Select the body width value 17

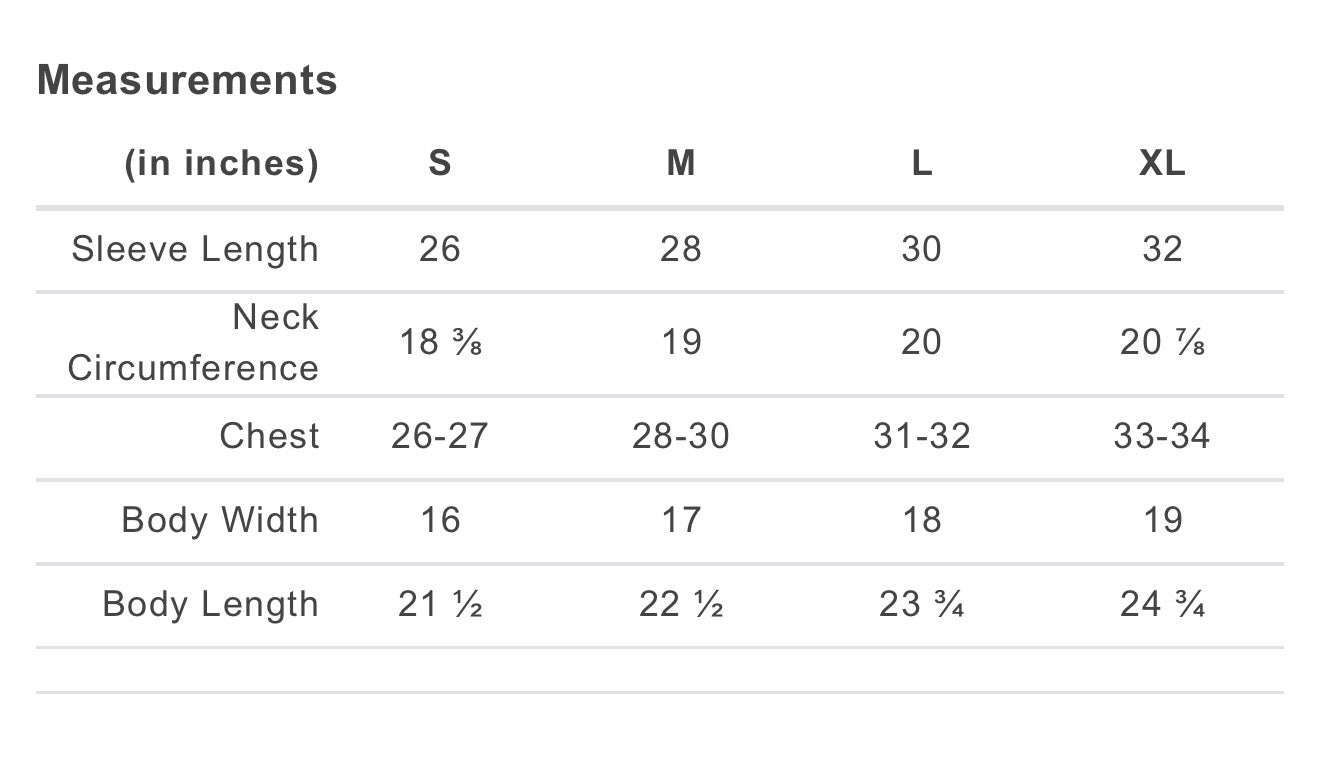point(681,520)
